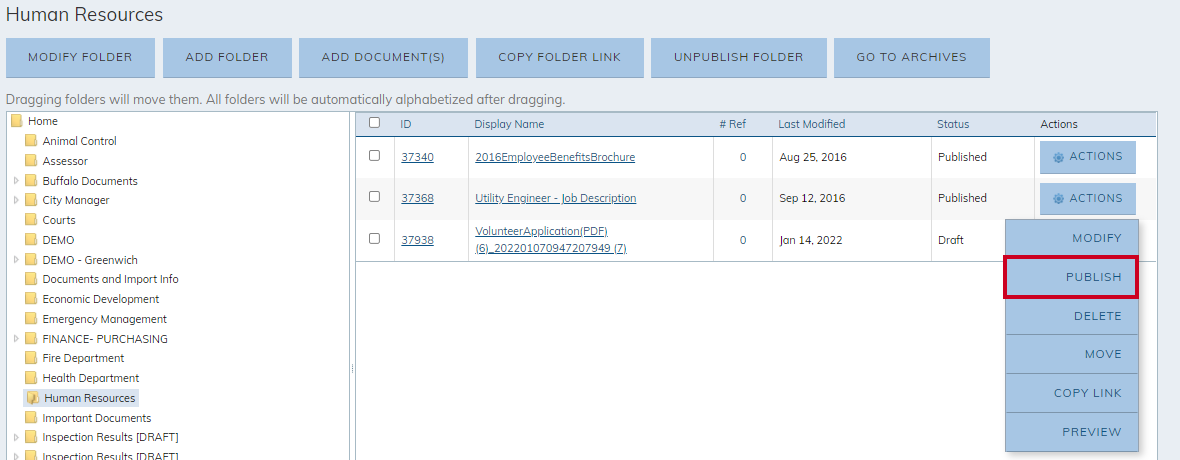Open document ID 37368 link

click(x=417, y=198)
